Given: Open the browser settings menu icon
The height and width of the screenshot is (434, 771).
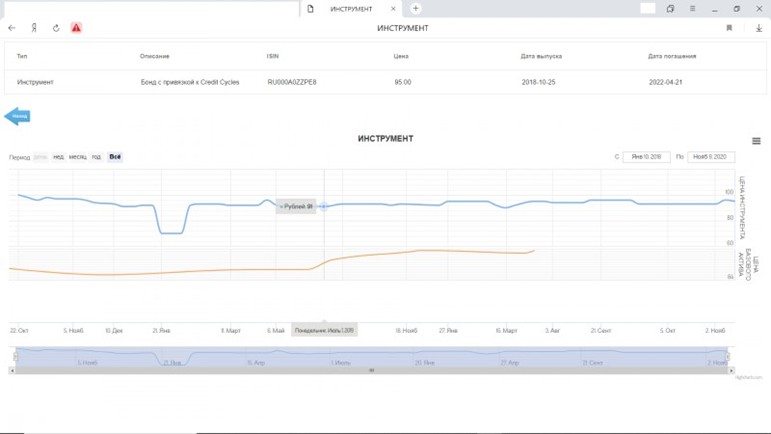Looking at the screenshot, I should click(692, 9).
